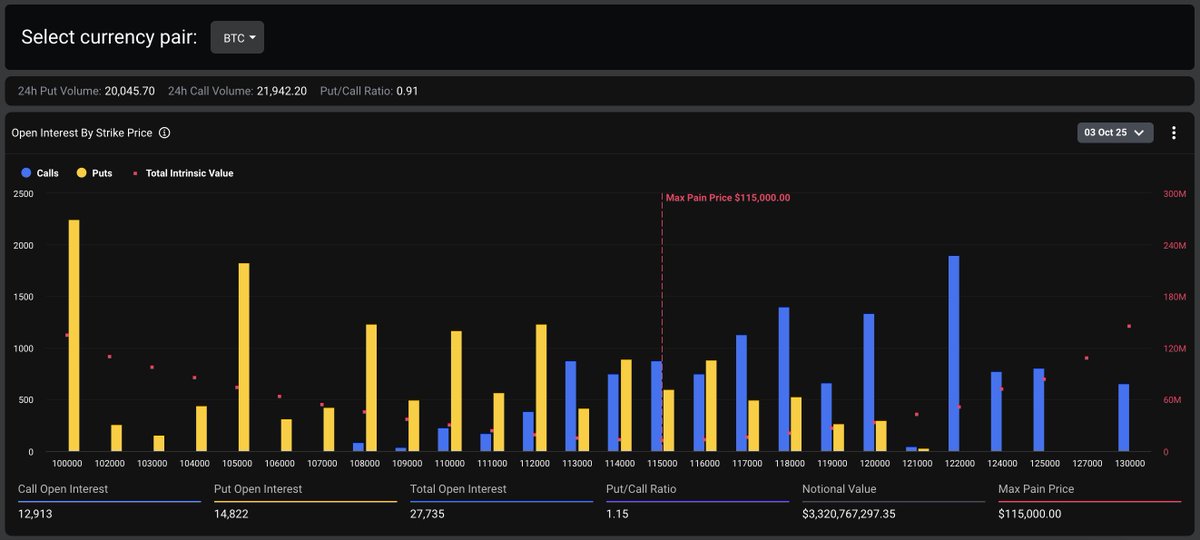Click the blue call bar at 118000
The height and width of the screenshot is (540, 1200).
[784, 380]
